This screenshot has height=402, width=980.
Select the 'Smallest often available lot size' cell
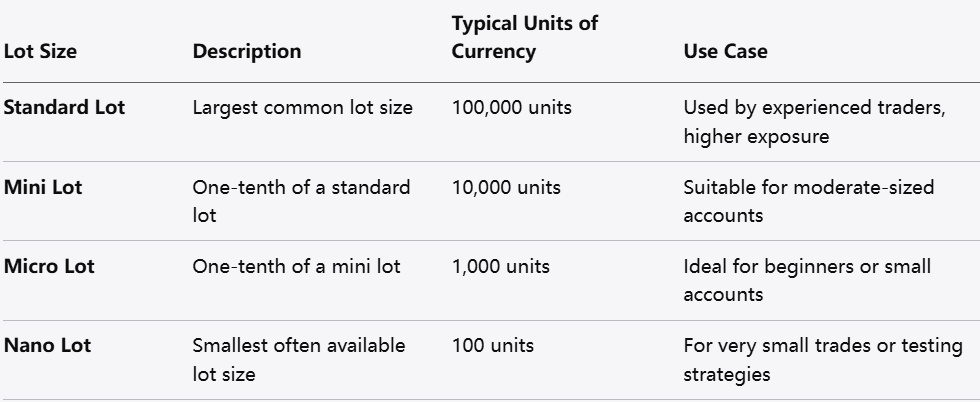pos(298,360)
